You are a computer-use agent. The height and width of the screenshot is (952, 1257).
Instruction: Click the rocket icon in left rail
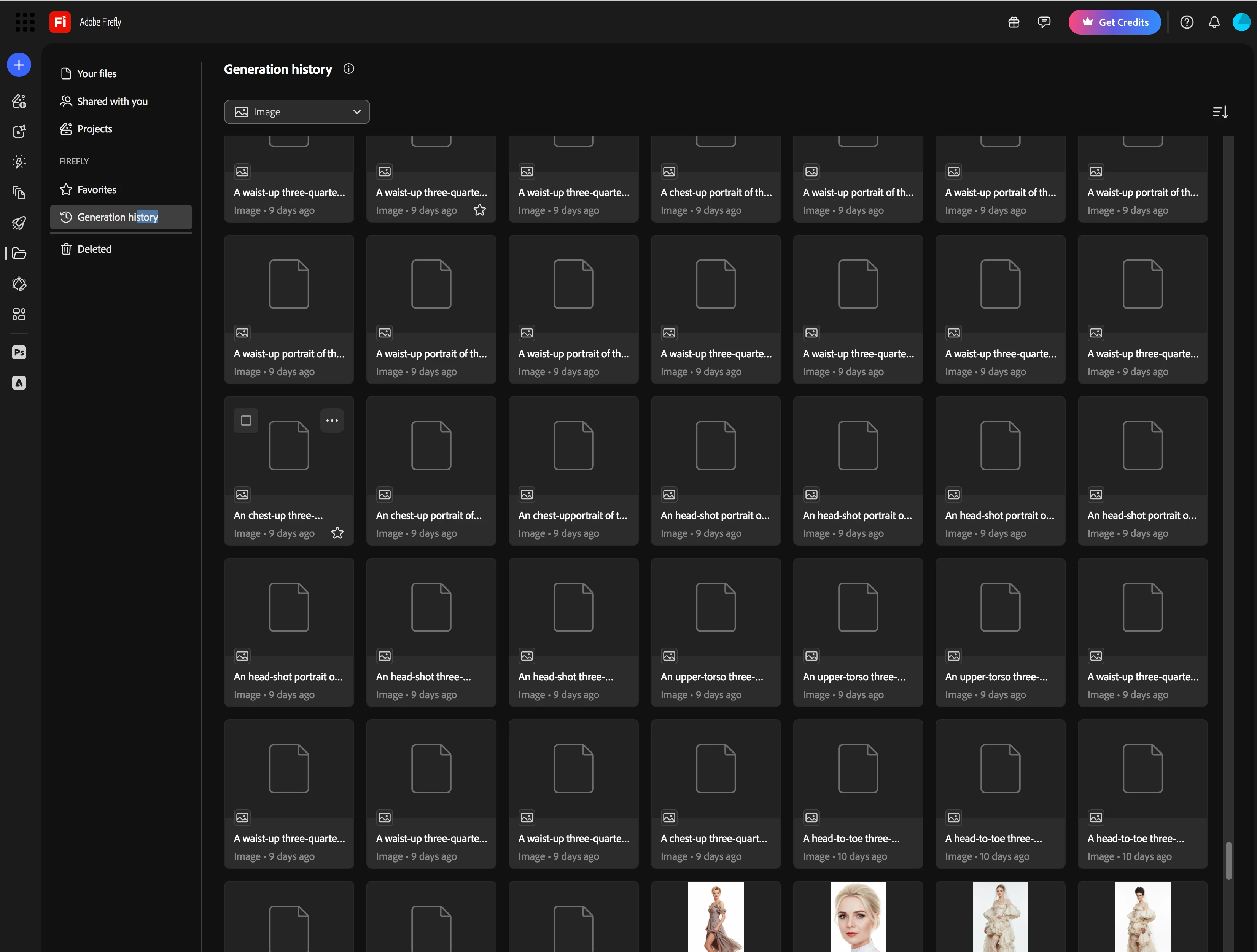click(x=19, y=223)
